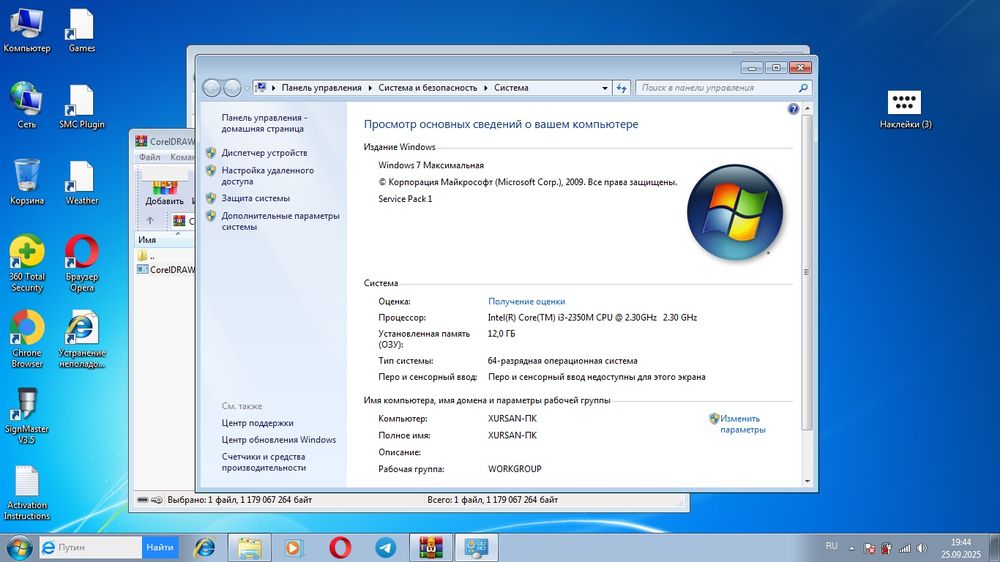Image resolution: width=1000 pixels, height=562 pixels.
Task: Go back using the Back arrow button
Action: (x=212, y=88)
